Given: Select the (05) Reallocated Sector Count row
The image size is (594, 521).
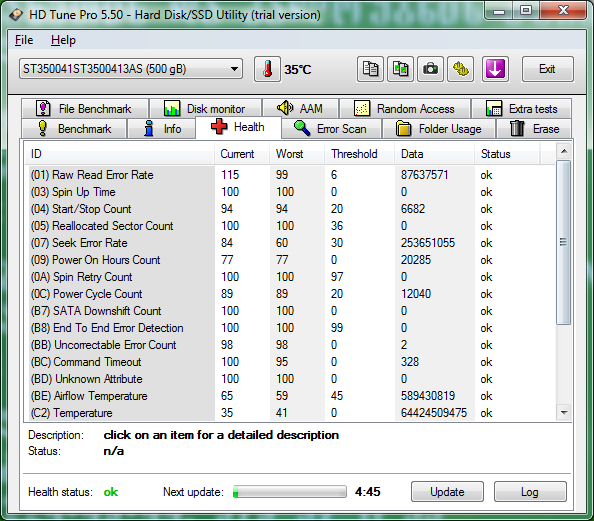Looking at the screenshot, I should click(x=290, y=226).
